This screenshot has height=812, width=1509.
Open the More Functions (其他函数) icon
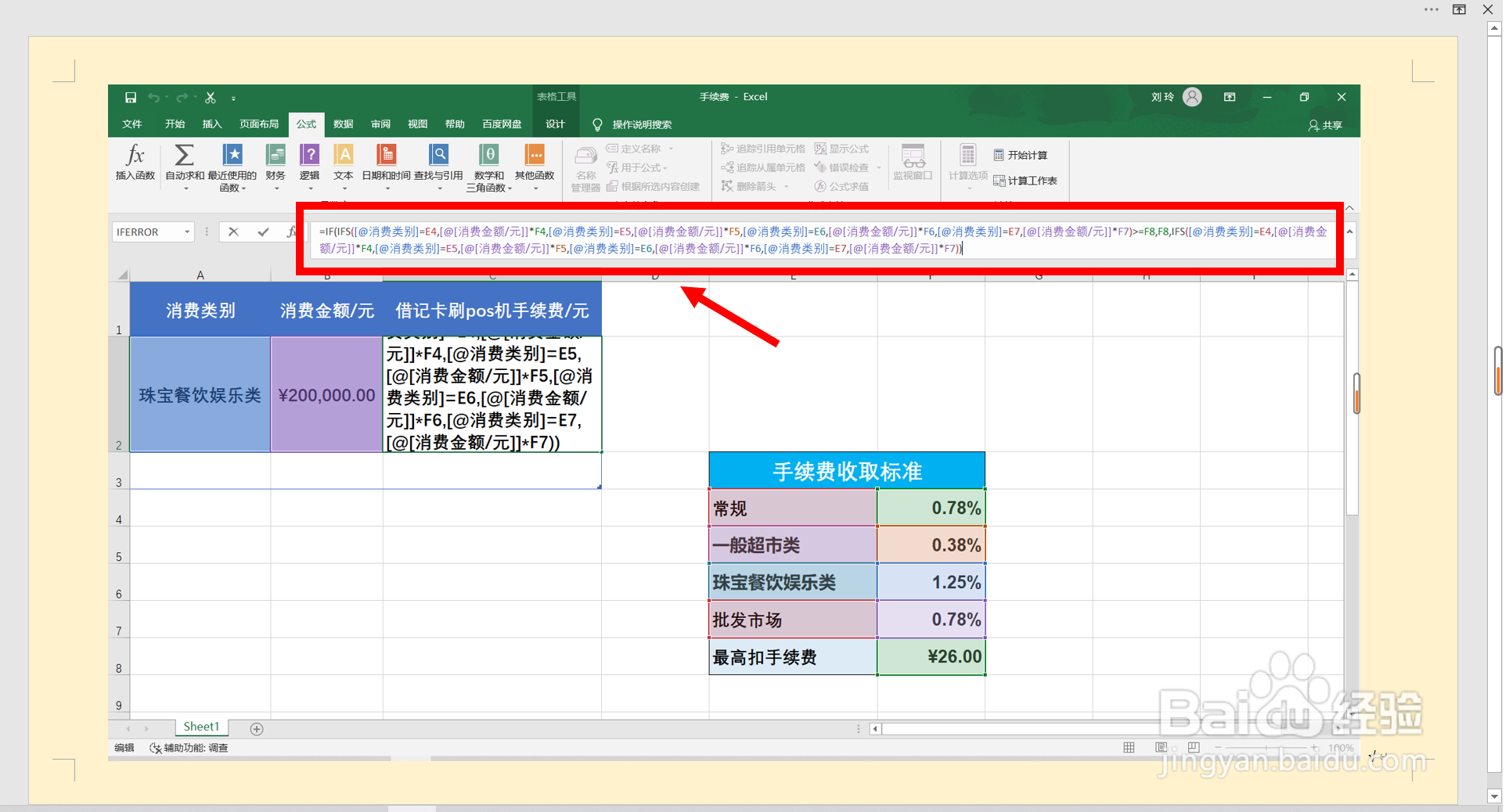click(x=535, y=155)
